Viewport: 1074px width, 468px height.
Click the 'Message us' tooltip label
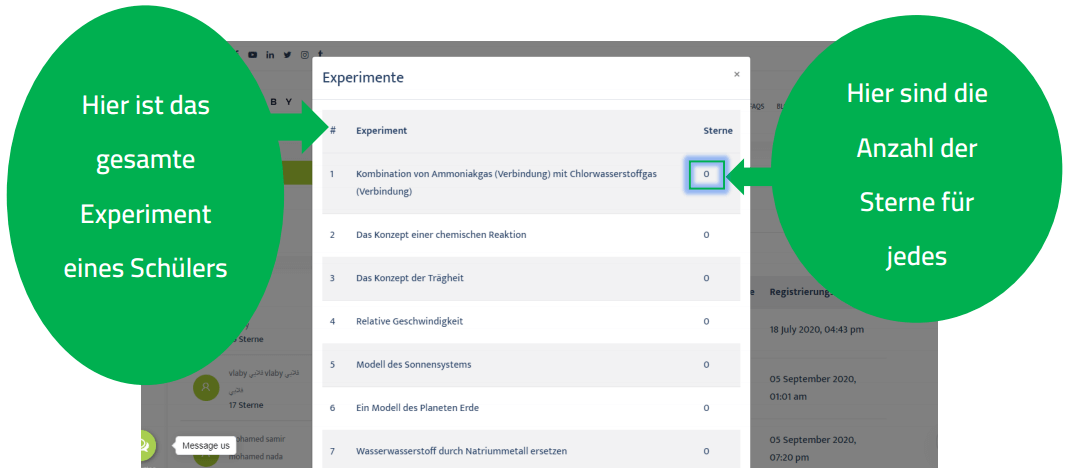[206, 446]
